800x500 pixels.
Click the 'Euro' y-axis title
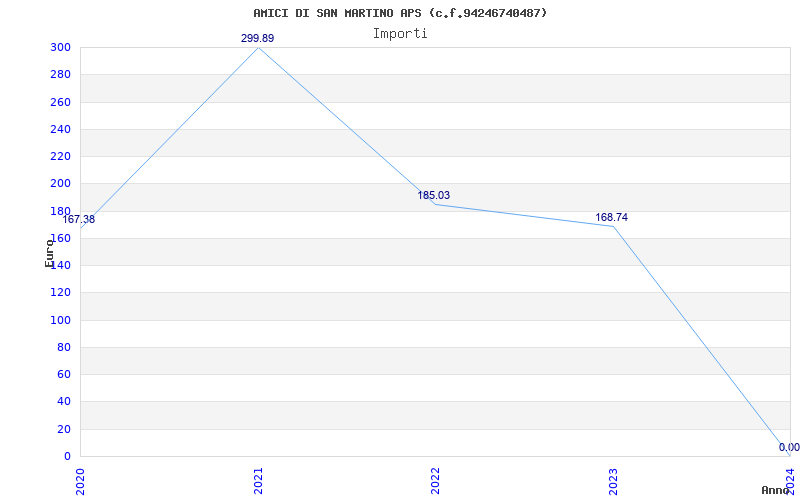pyautogui.click(x=49, y=254)
